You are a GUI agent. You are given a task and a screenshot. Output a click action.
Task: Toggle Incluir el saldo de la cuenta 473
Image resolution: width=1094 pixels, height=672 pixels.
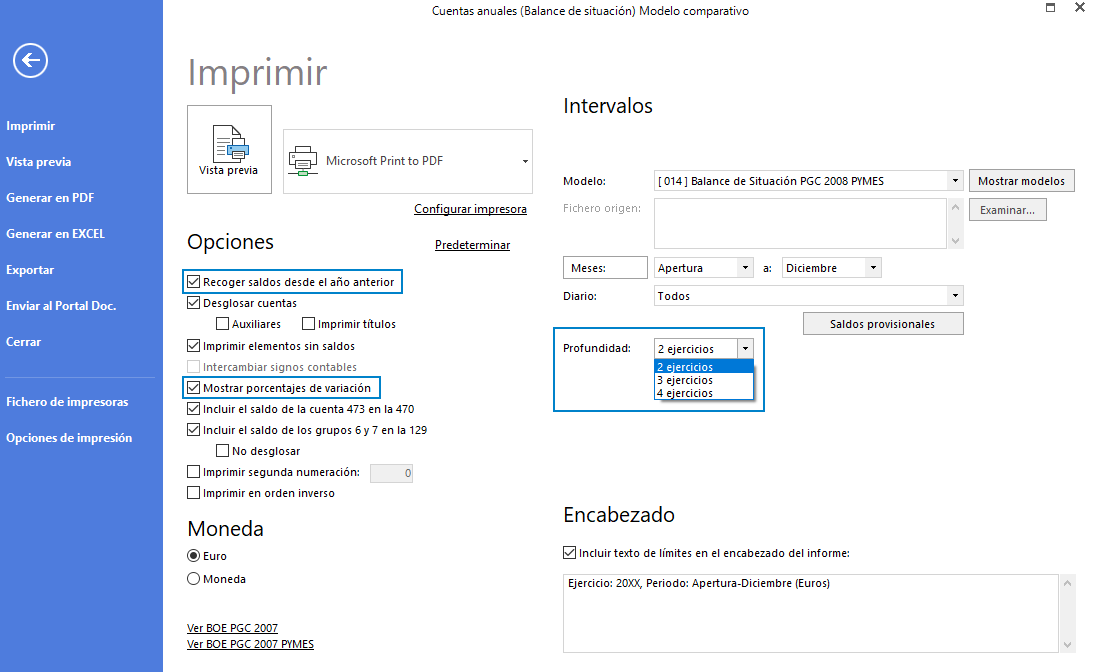click(194, 409)
